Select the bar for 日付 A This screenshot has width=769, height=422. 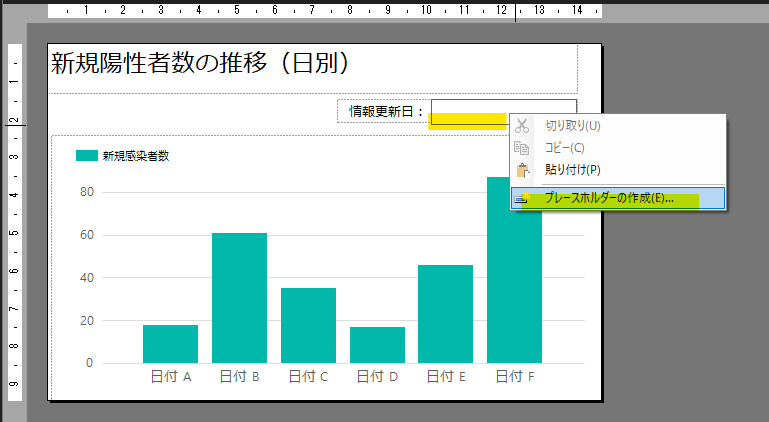[x=170, y=344]
